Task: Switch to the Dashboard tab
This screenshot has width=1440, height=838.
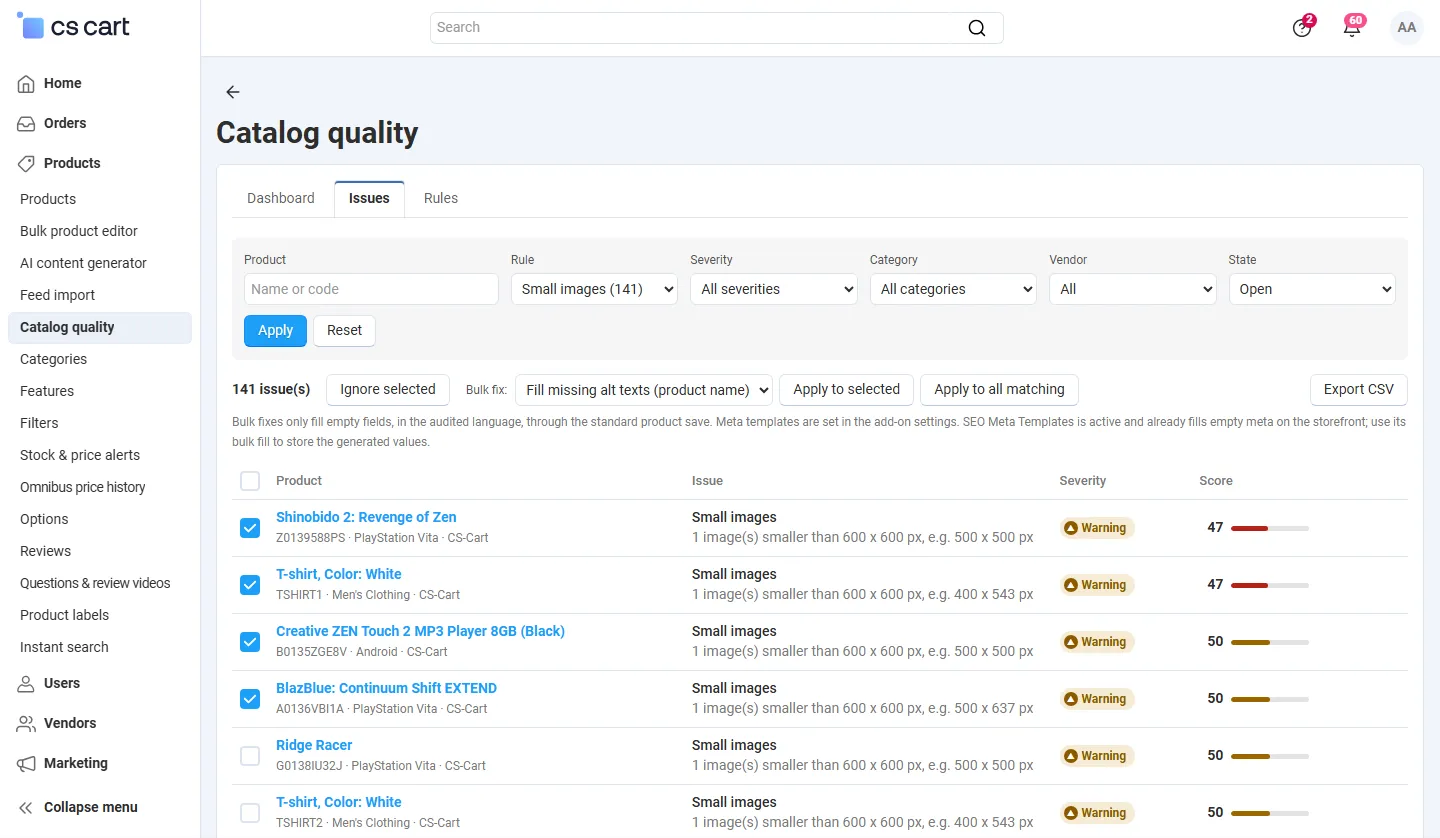Action: [x=281, y=198]
